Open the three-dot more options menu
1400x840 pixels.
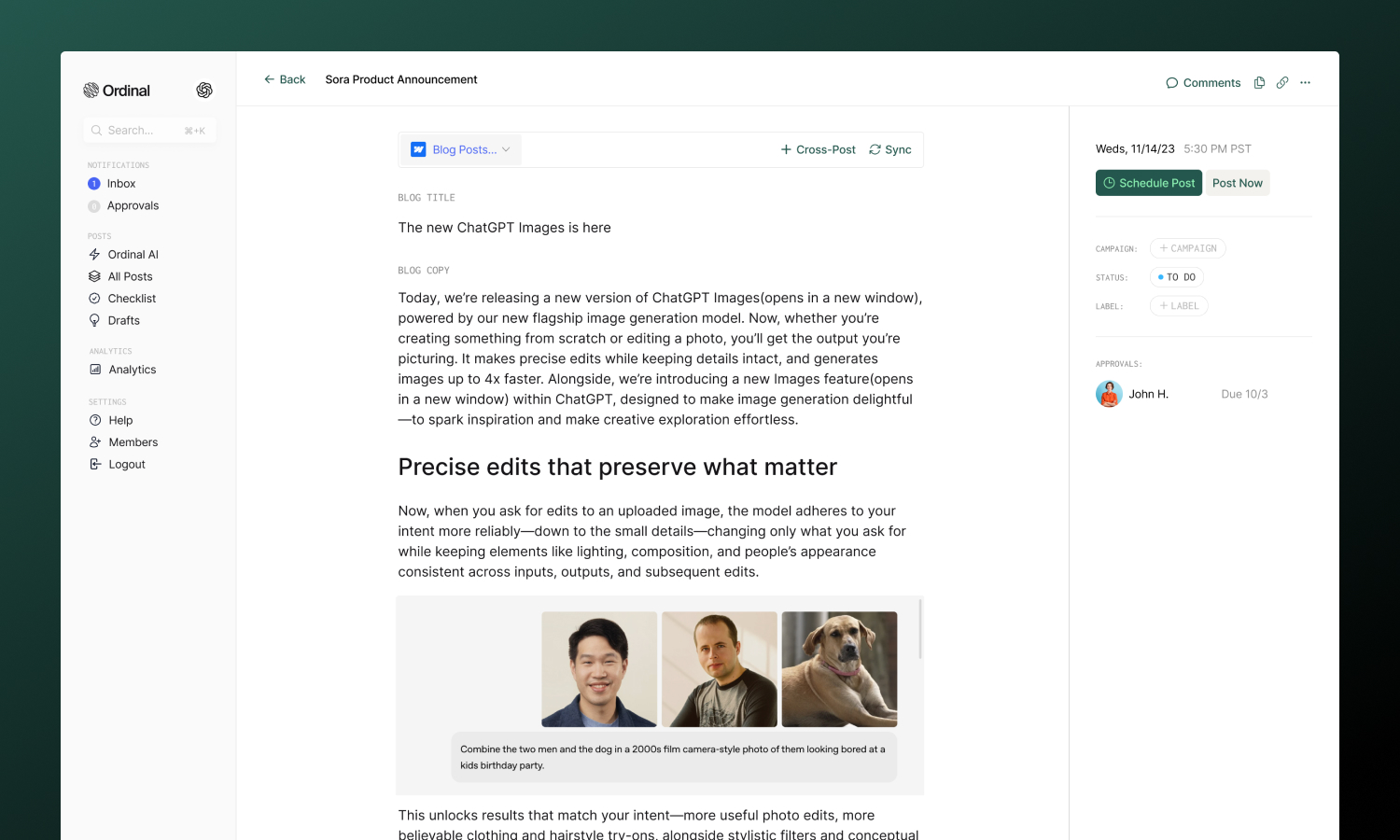tap(1305, 83)
